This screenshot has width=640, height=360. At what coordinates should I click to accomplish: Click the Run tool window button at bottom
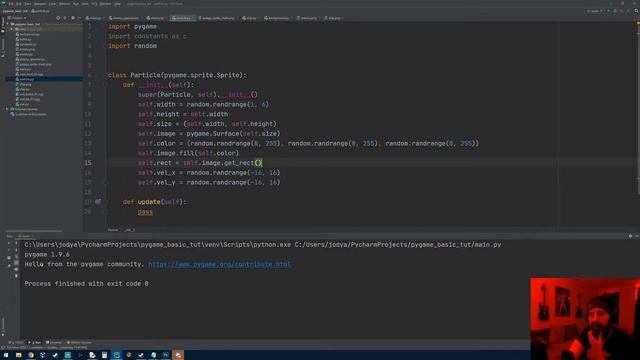tap(35, 342)
